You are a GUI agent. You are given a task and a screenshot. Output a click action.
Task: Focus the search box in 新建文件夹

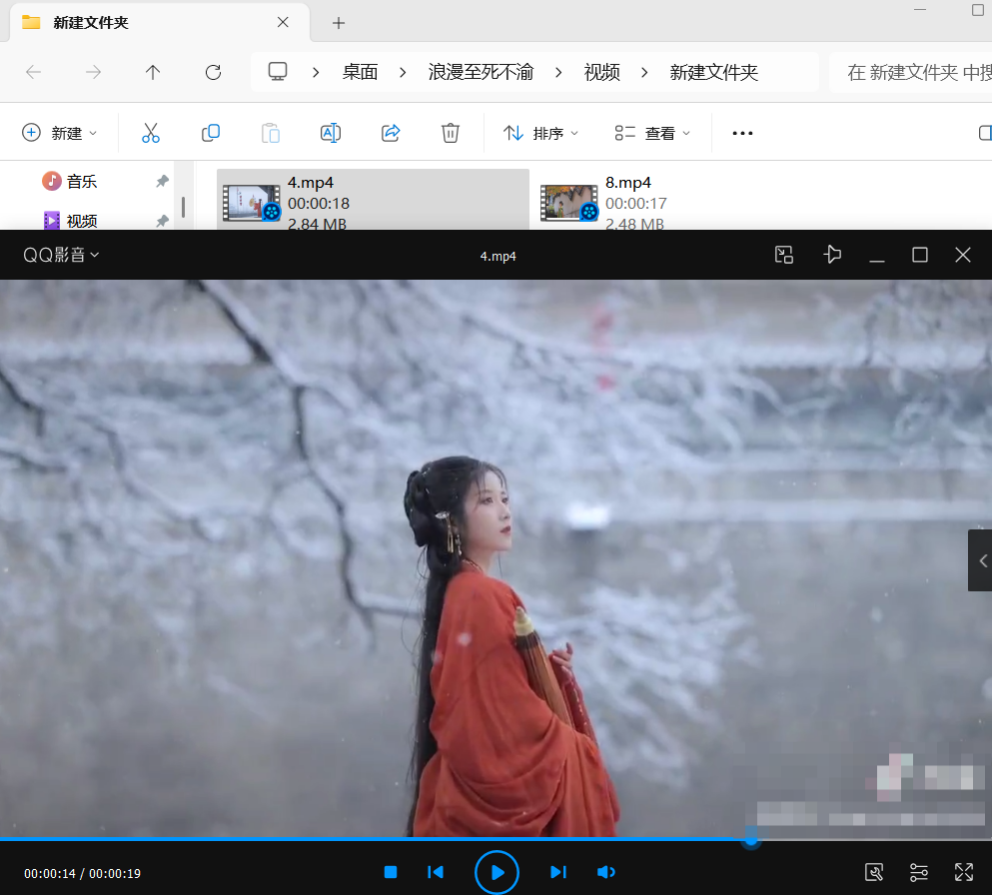910,72
